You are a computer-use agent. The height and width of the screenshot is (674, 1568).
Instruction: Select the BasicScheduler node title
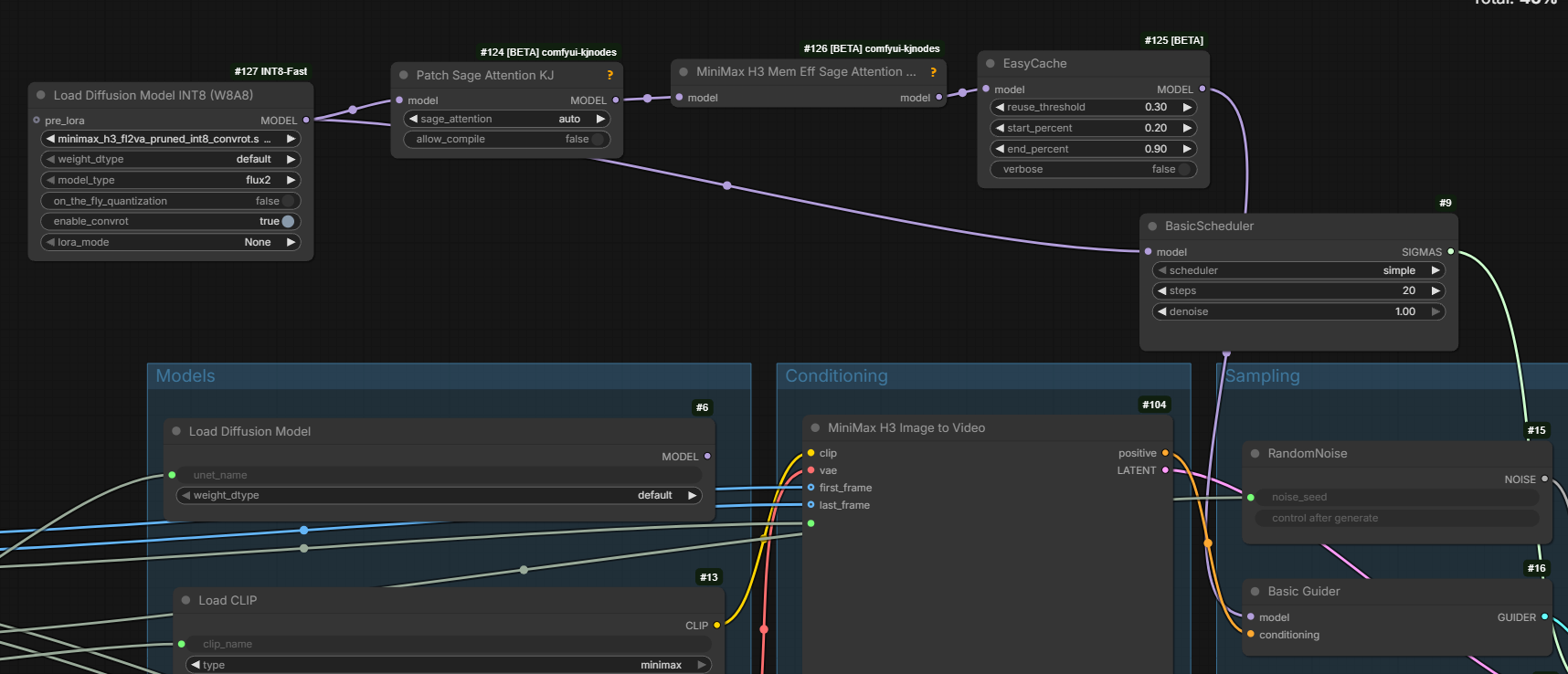(x=1209, y=226)
